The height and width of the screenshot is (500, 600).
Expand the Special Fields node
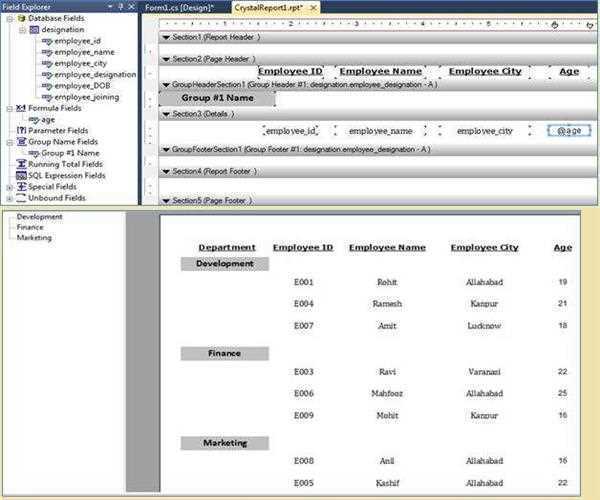[x=9, y=187]
